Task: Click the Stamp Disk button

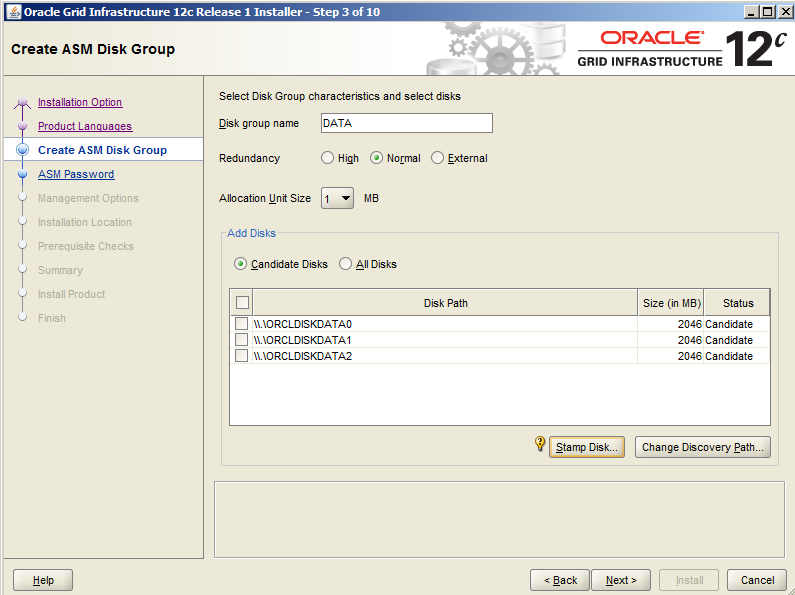Action: click(x=587, y=447)
